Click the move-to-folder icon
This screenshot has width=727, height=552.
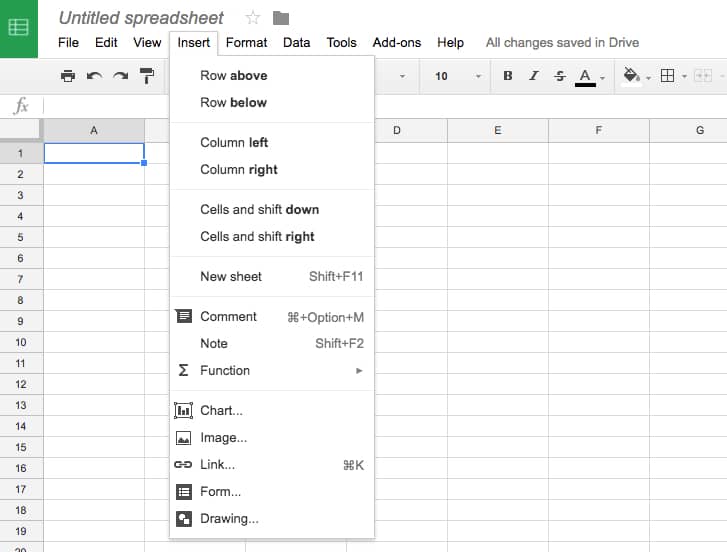pos(281,18)
